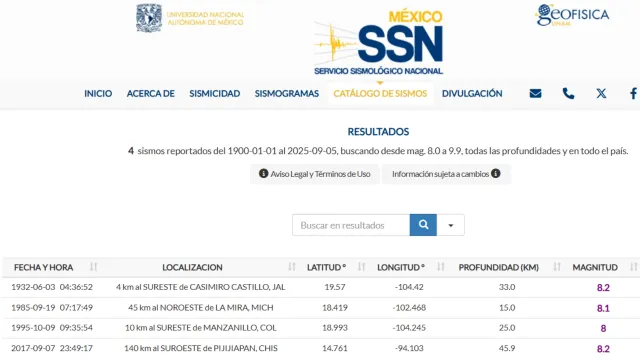The height and width of the screenshot is (360, 640).
Task: Click MANZANILLO, COL location cell
Action: tap(200, 328)
